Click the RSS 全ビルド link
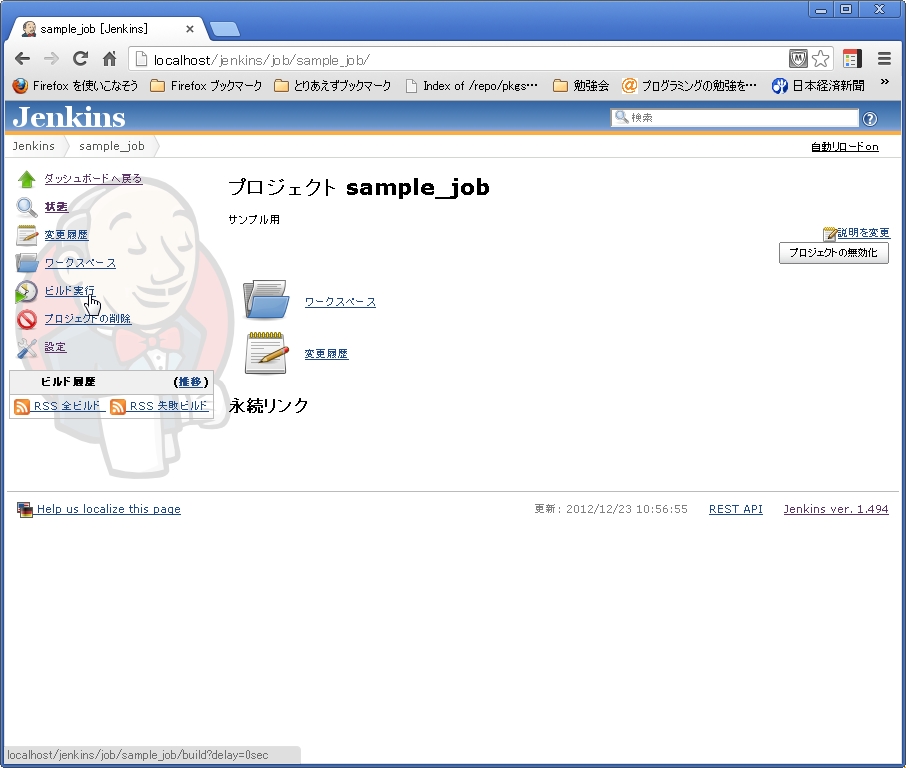Viewport: 906px width, 768px height. [x=67, y=406]
